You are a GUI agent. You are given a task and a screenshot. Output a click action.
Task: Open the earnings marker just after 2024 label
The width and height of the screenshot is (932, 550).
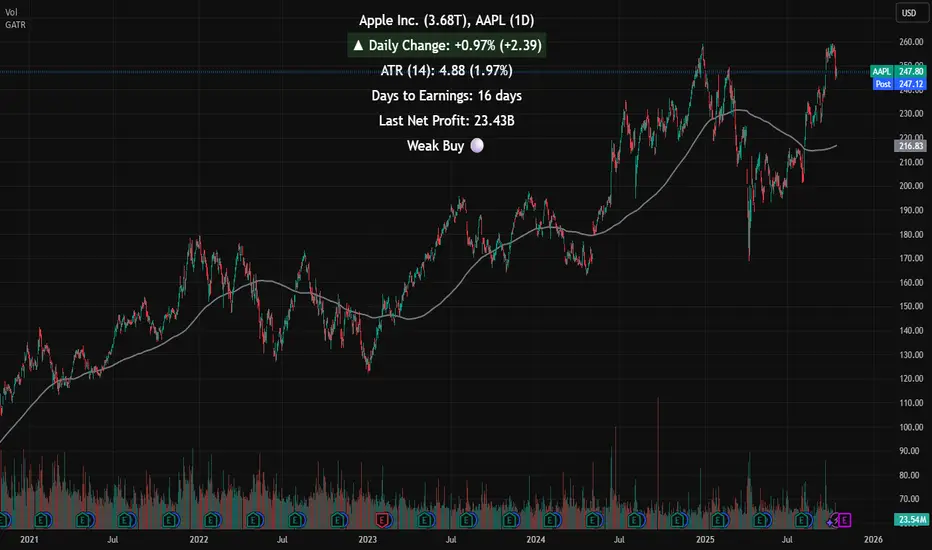click(551, 521)
